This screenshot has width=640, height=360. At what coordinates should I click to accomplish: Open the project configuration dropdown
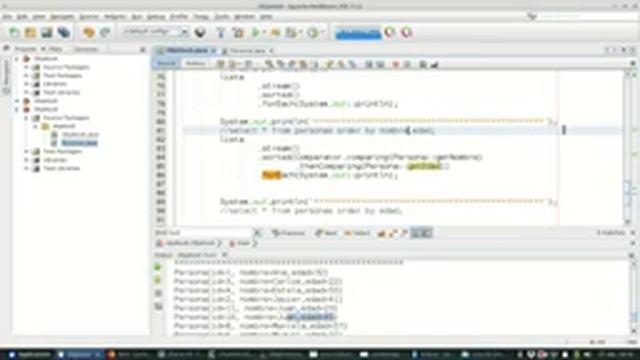click(156, 32)
